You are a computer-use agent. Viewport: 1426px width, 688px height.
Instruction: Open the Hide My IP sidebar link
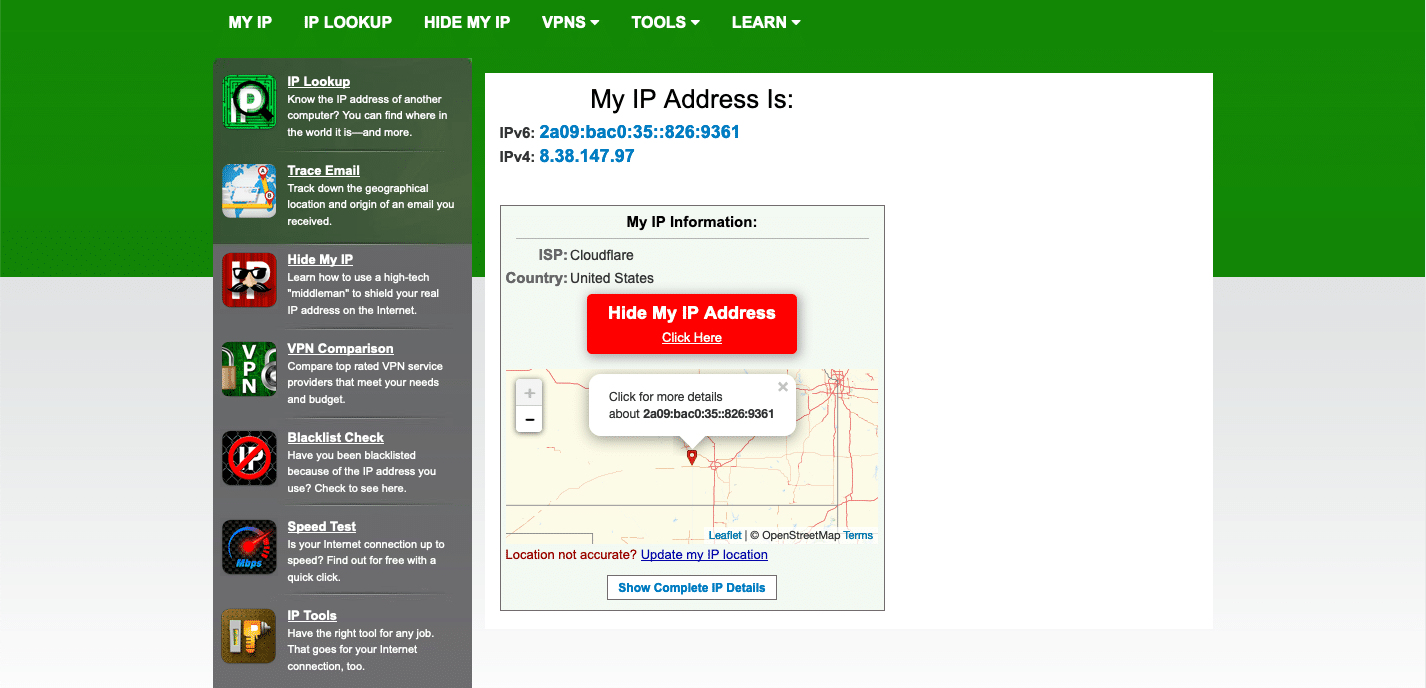coord(320,260)
